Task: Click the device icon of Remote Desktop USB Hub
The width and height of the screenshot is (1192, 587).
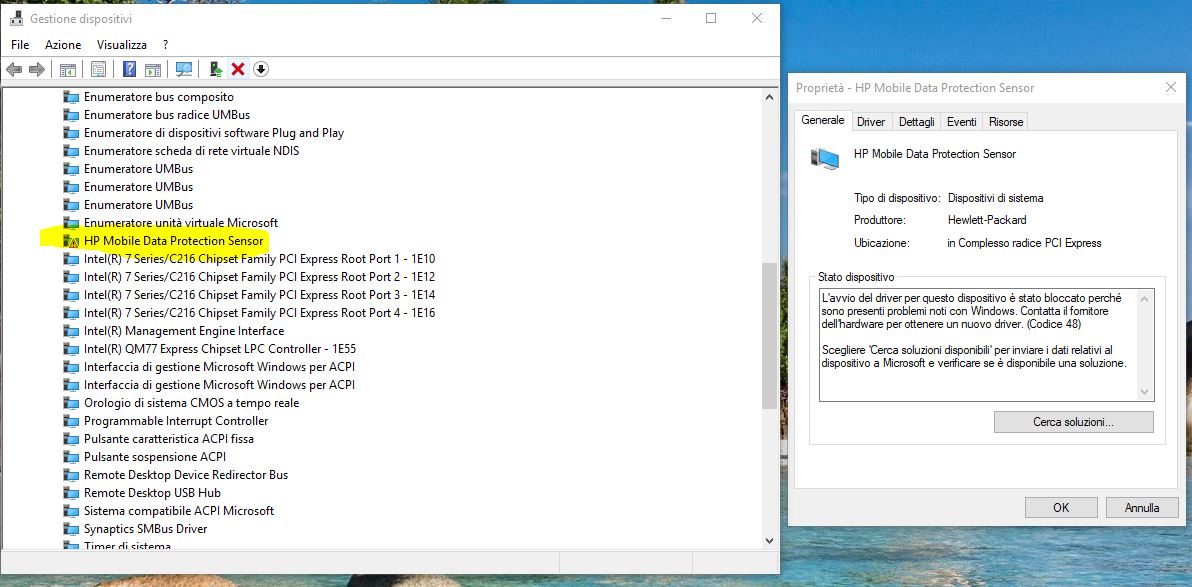Action: (x=71, y=493)
